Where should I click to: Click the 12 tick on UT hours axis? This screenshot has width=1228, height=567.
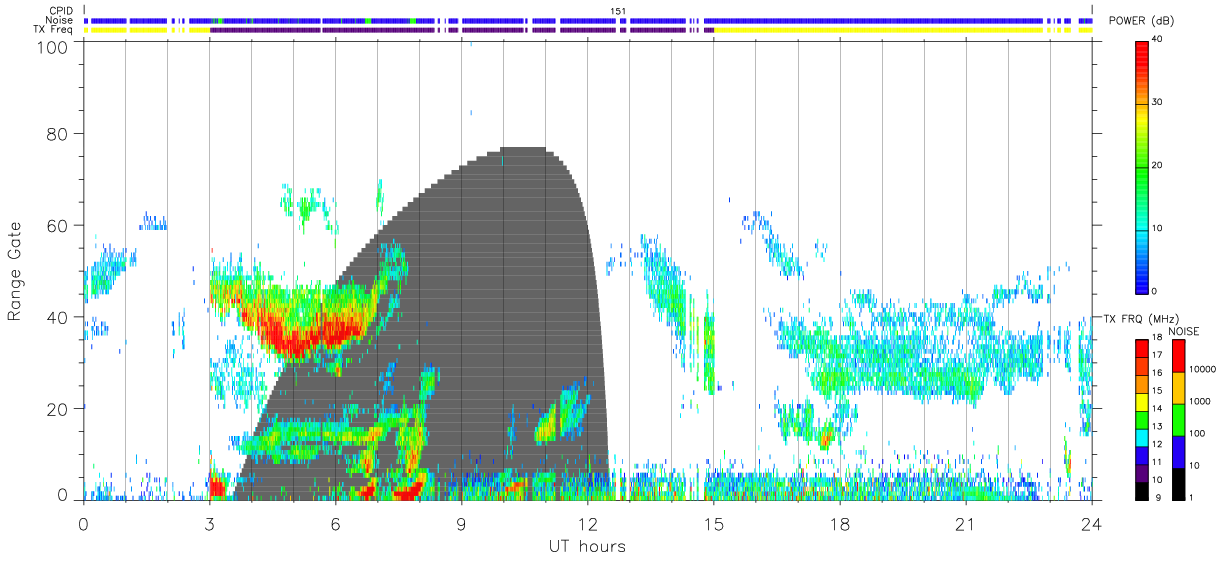point(587,524)
